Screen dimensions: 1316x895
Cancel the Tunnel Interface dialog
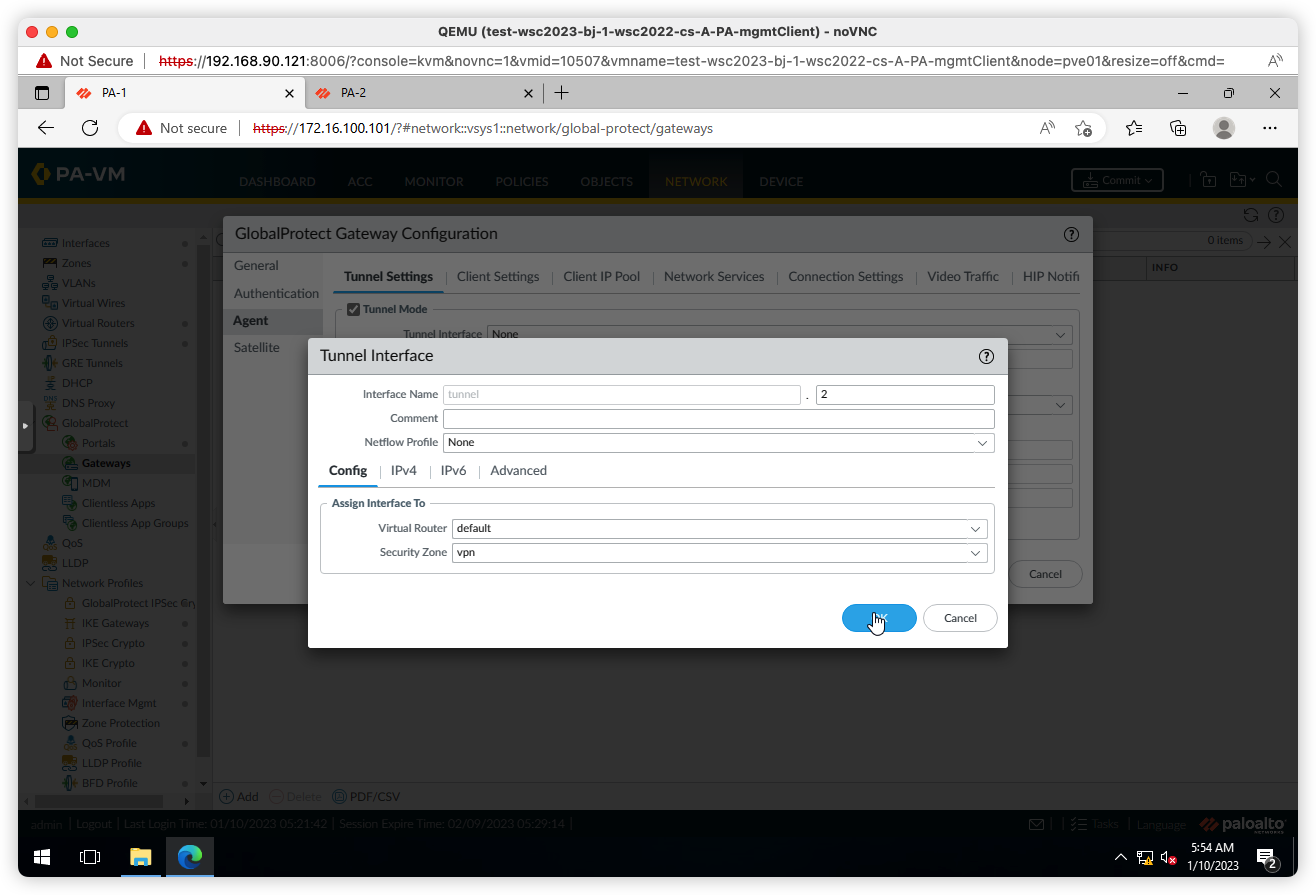coord(960,618)
